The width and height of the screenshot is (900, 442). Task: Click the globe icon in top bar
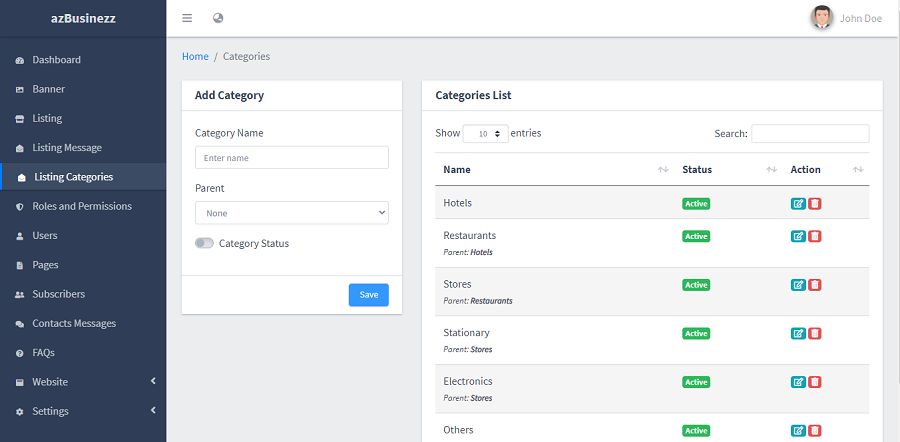pyautogui.click(x=219, y=18)
